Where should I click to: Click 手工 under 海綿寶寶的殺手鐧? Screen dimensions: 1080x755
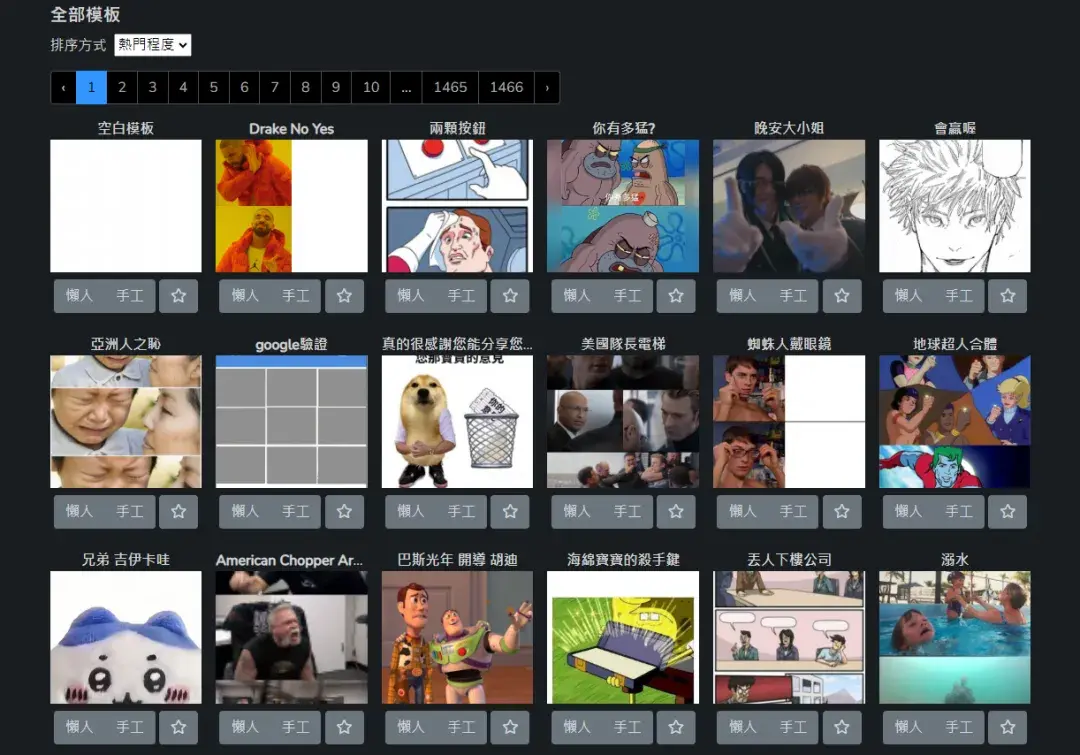click(x=627, y=727)
